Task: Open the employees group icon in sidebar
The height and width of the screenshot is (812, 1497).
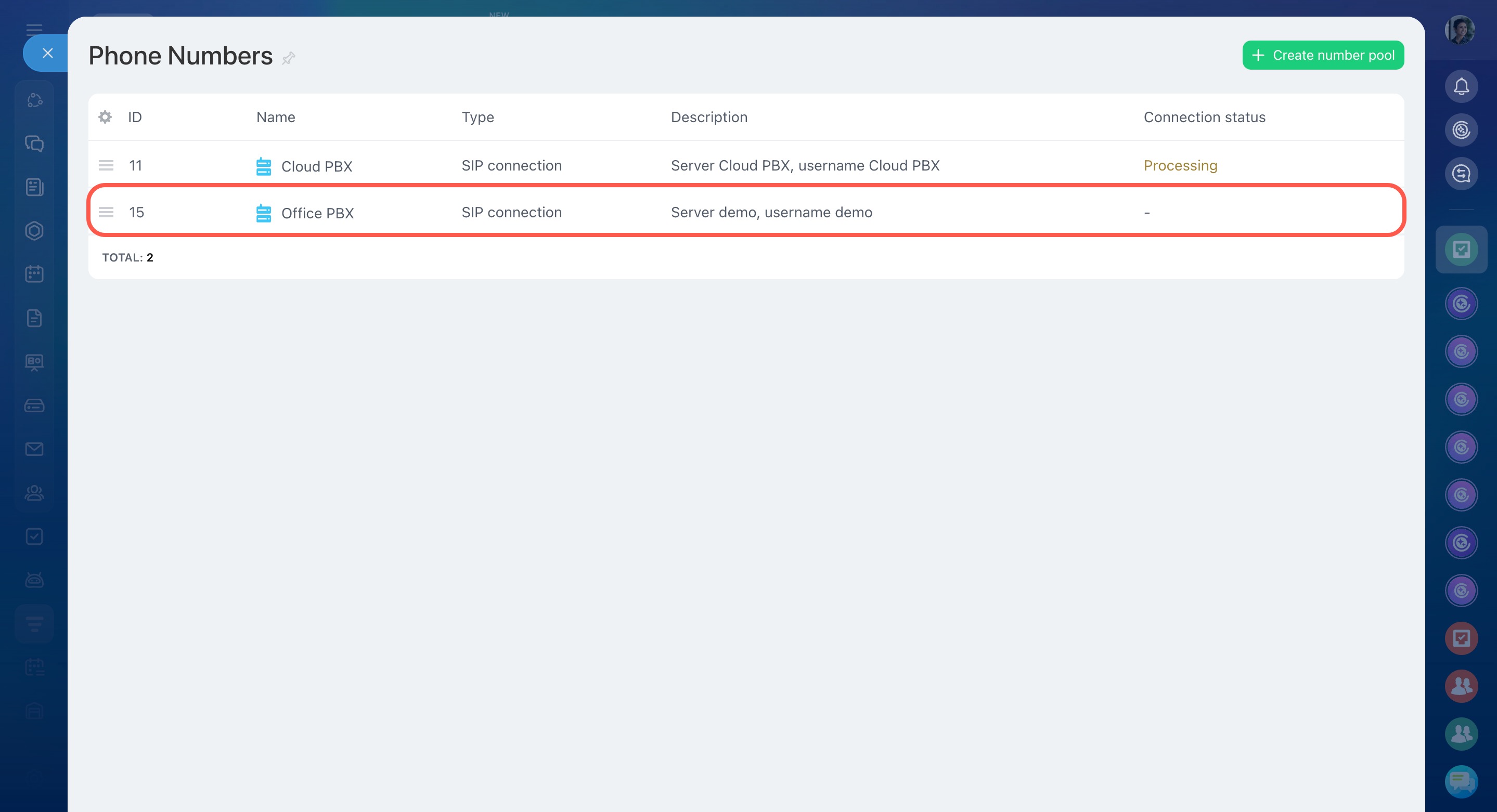Action: click(34, 492)
